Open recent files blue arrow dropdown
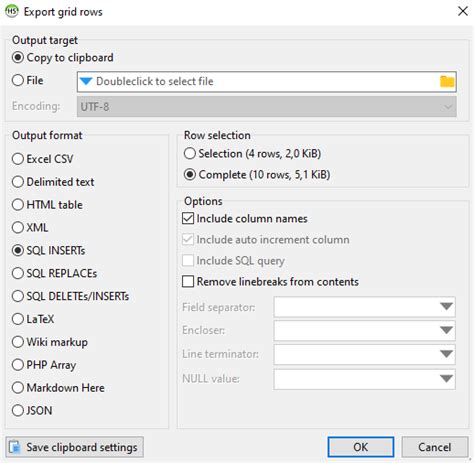Viewport: 474px width, 463px height. (86, 81)
